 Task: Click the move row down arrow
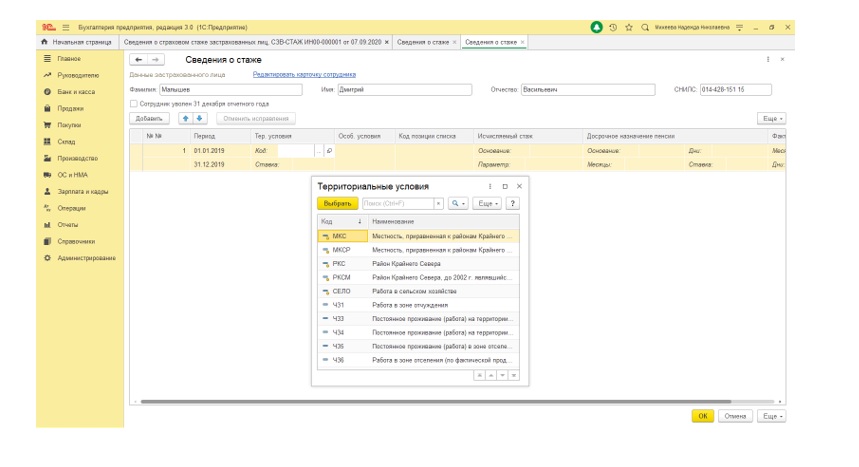(x=199, y=118)
